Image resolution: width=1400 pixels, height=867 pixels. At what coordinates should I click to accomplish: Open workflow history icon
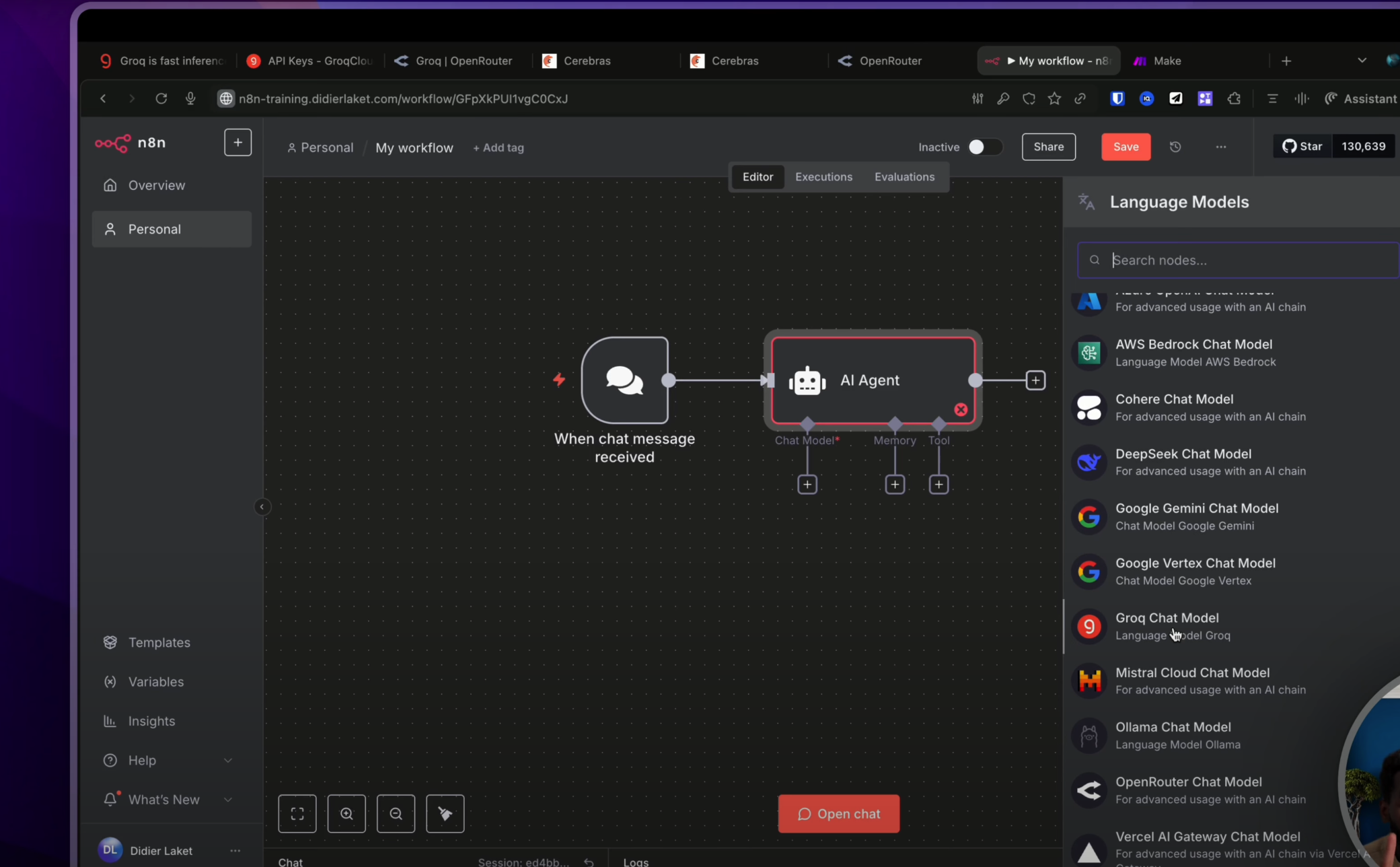coord(1175,147)
